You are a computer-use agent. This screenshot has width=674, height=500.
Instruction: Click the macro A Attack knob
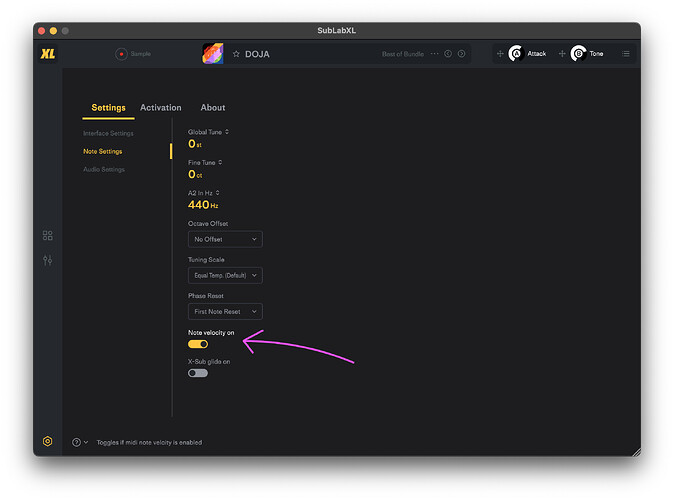click(516, 54)
